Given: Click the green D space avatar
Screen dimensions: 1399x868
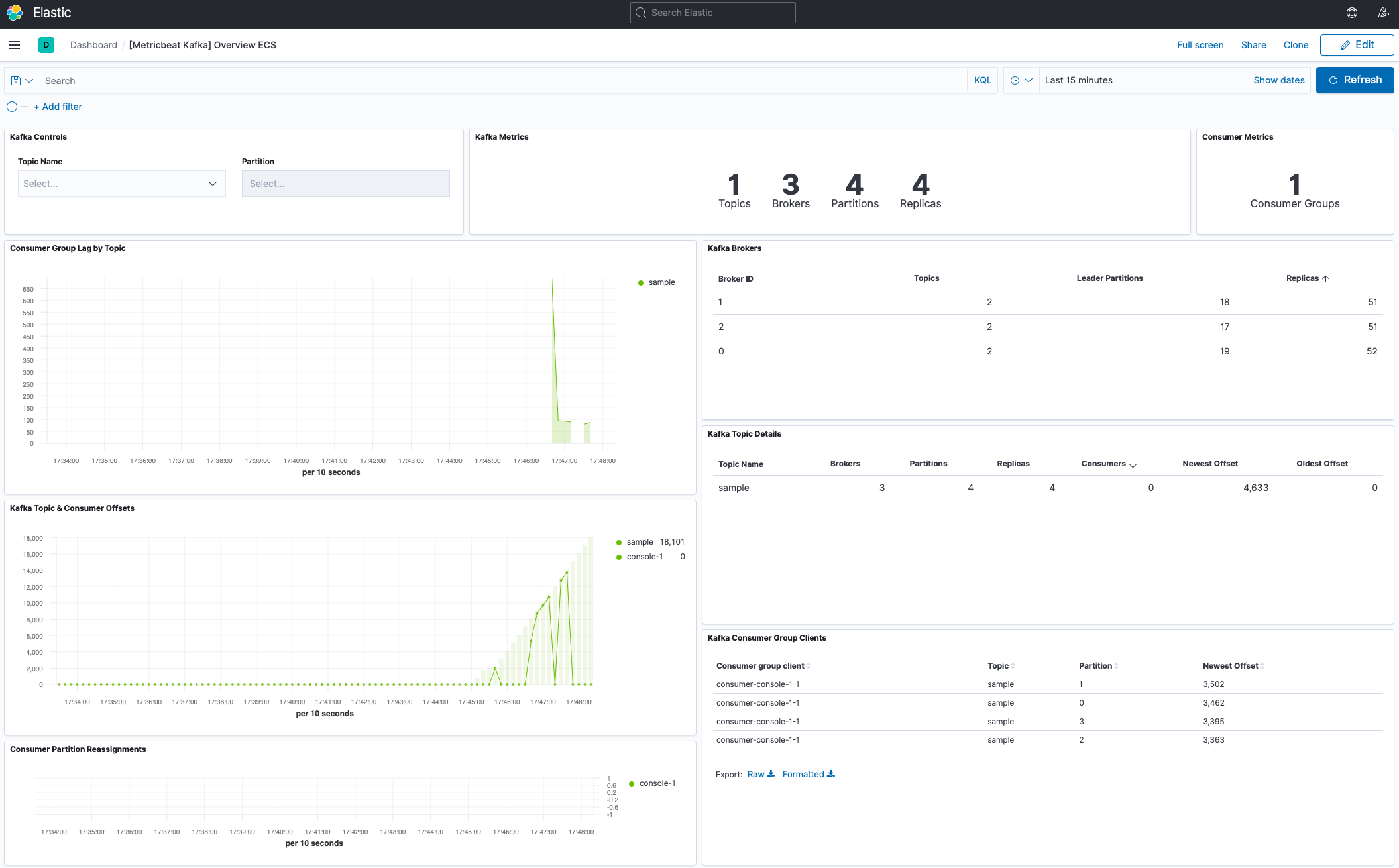Looking at the screenshot, I should [46, 45].
